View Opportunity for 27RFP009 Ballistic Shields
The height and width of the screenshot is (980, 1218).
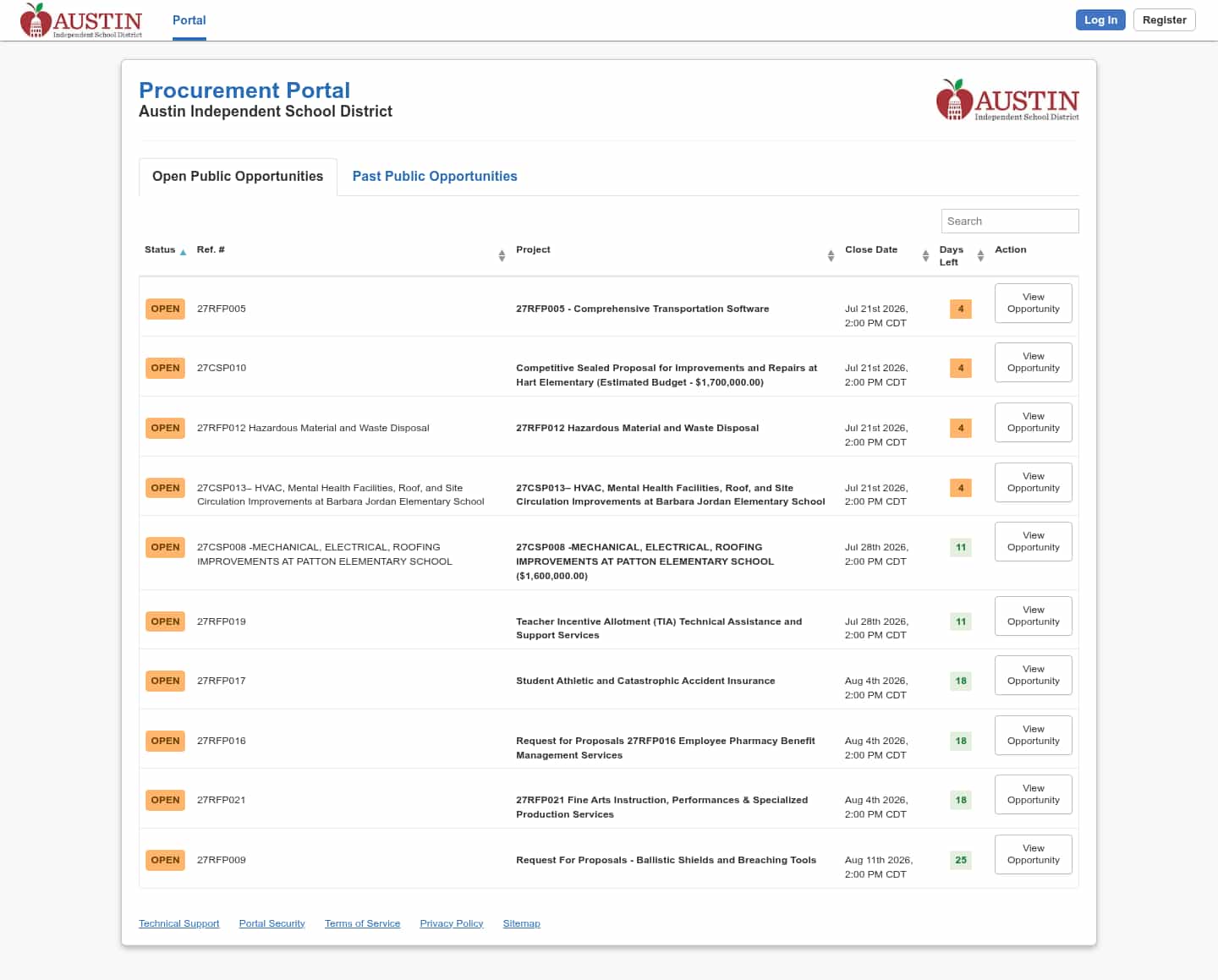[1033, 854]
